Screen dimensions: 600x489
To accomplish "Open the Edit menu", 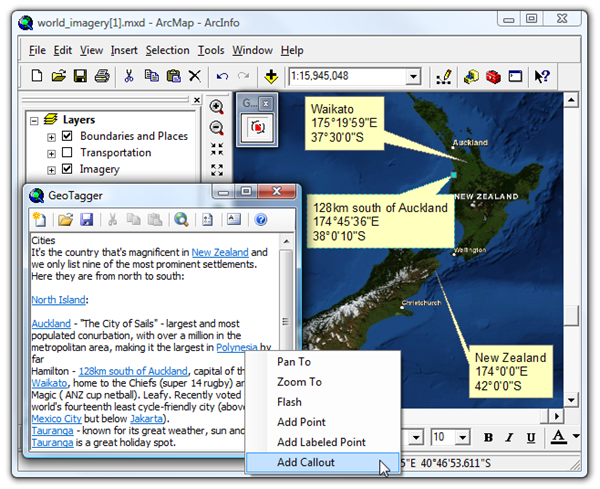I will click(62, 50).
